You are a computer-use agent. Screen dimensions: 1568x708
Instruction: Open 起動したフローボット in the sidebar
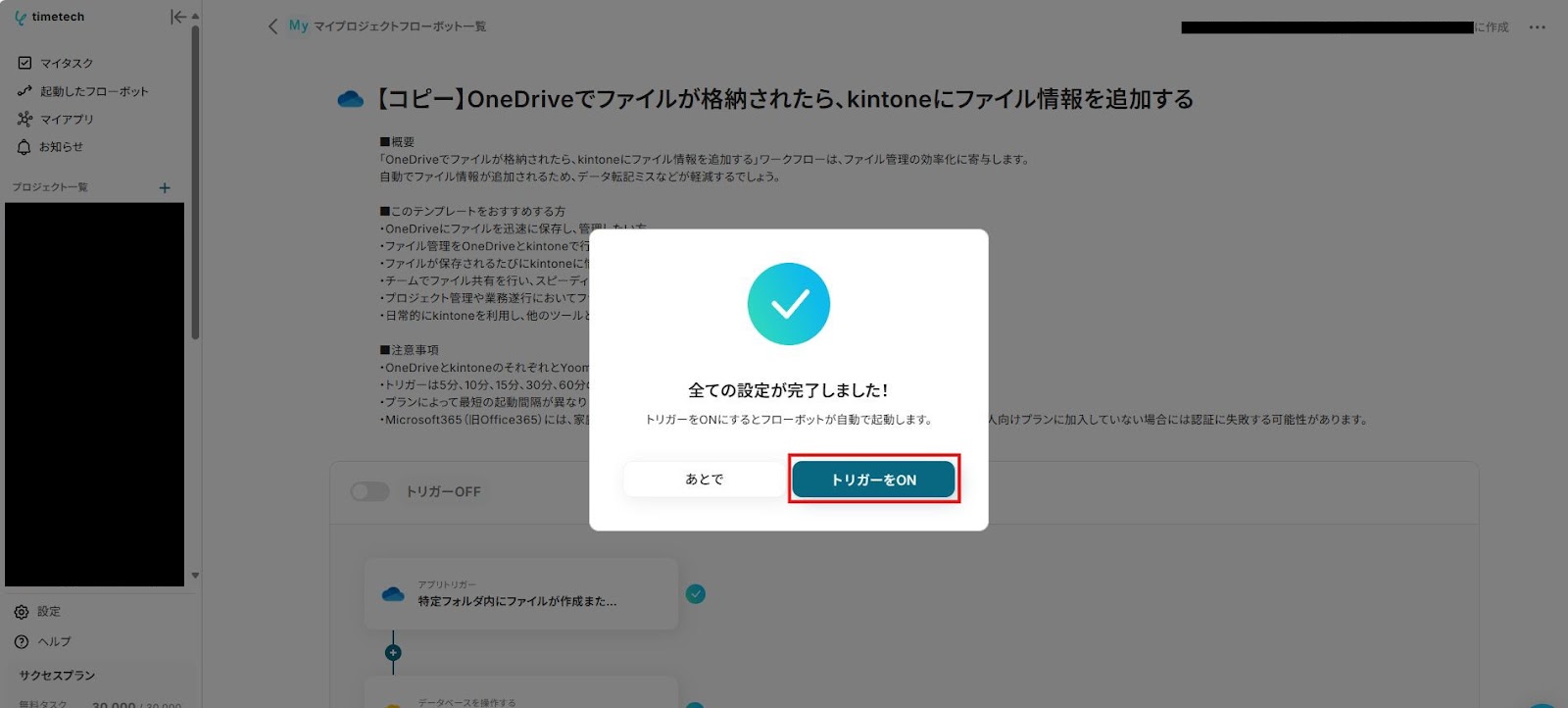pos(94,91)
